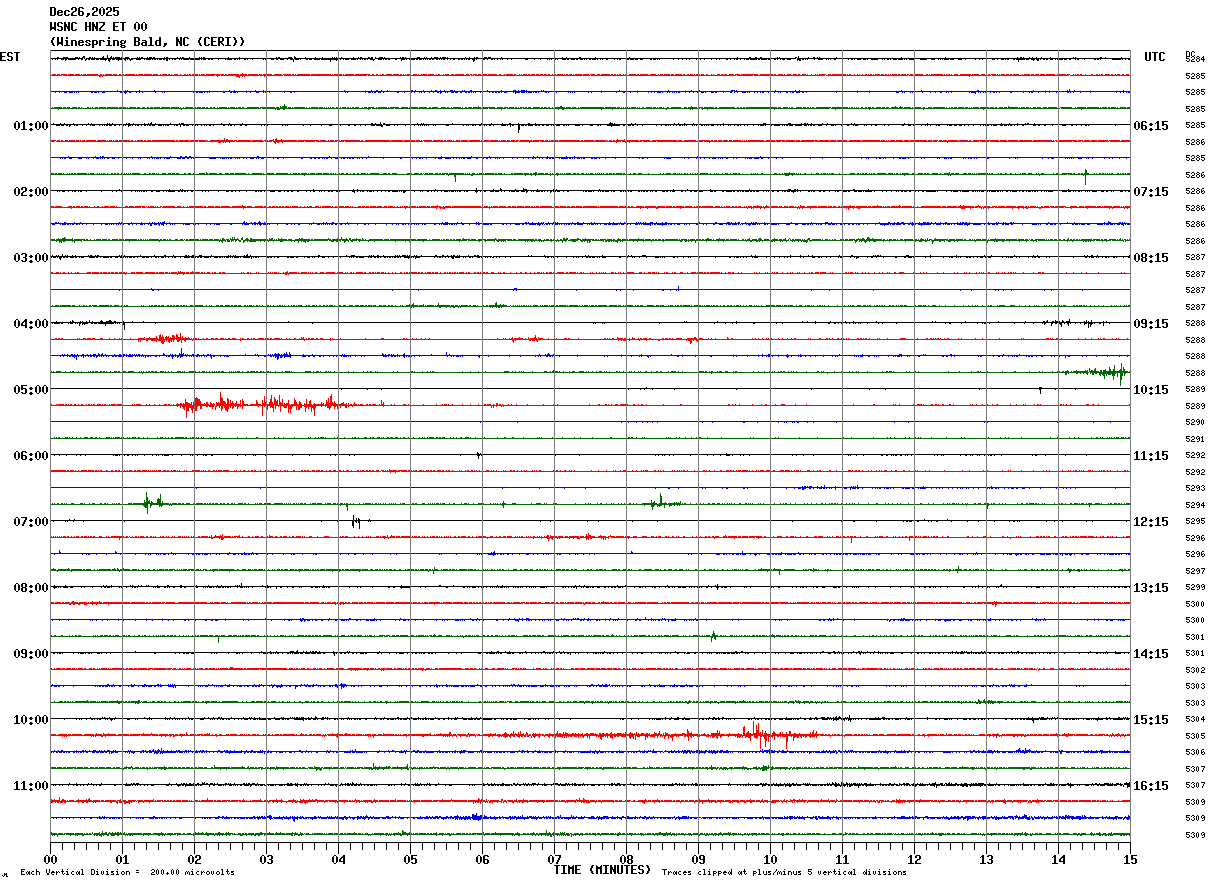Viewport: 1210px width, 886px height.
Task: Select the 03:00 EST row label
Action: pyautogui.click(x=31, y=258)
